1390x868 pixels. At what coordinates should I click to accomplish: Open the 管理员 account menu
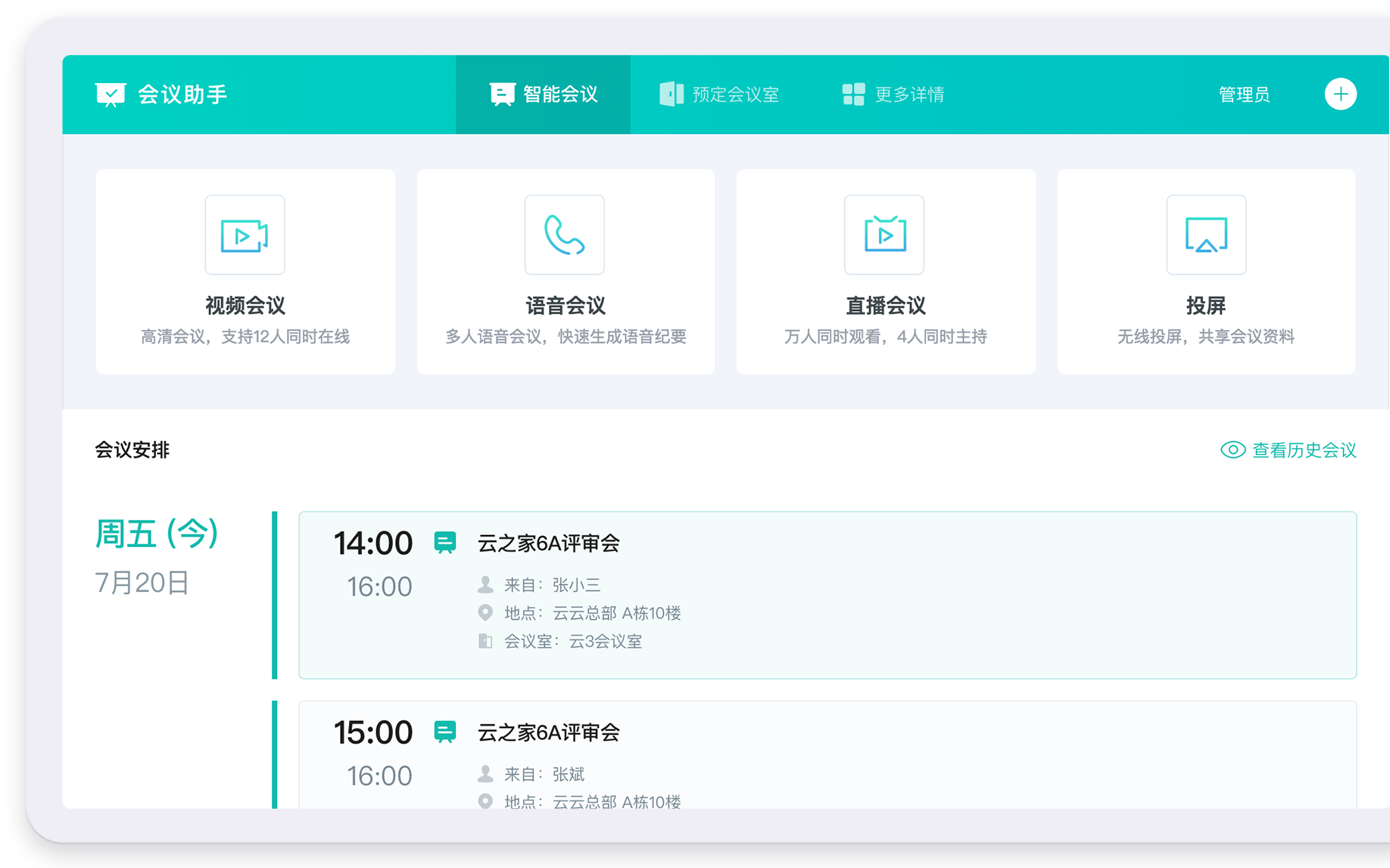[x=1244, y=95]
